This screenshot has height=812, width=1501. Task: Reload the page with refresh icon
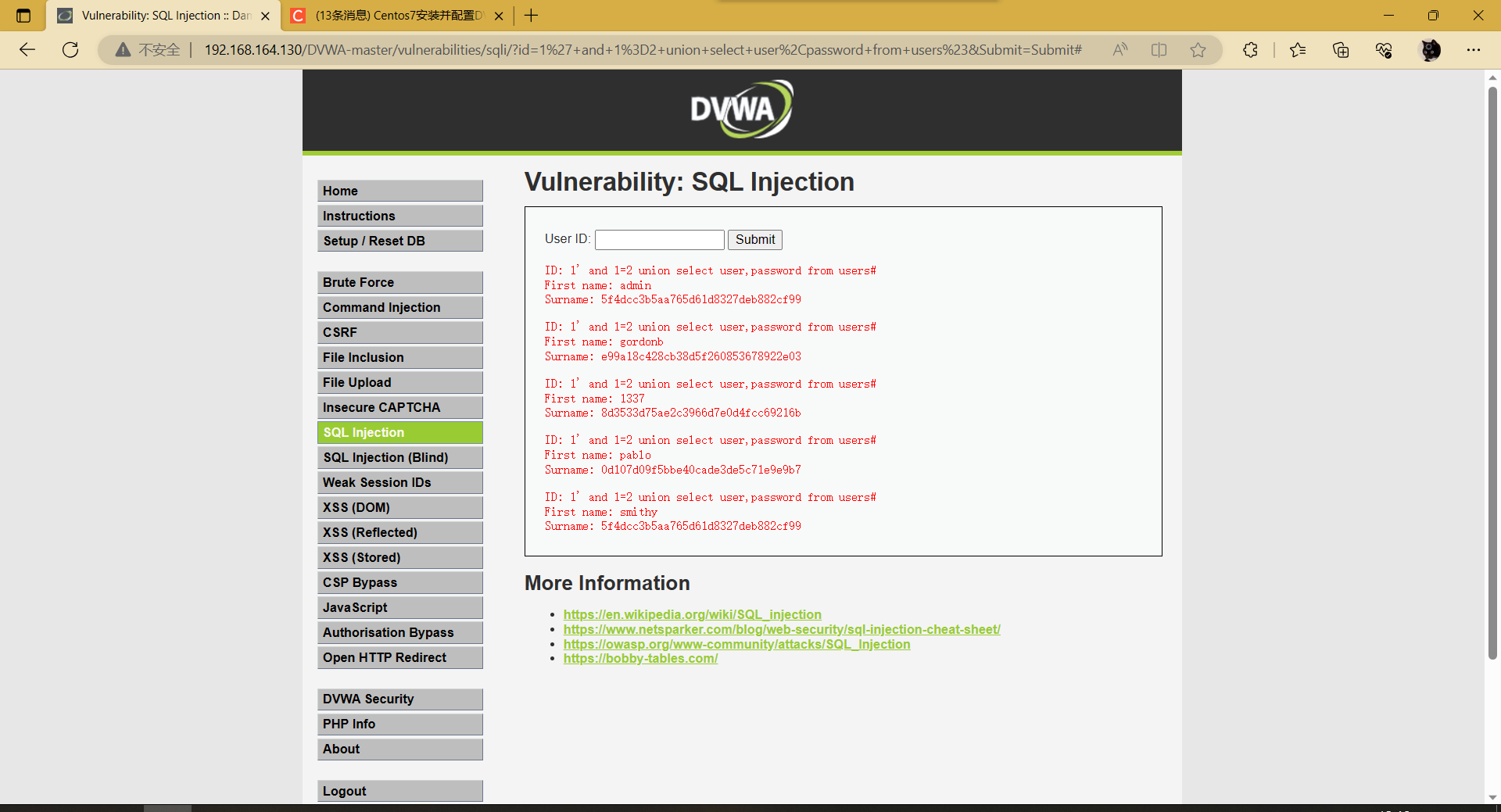[x=70, y=50]
